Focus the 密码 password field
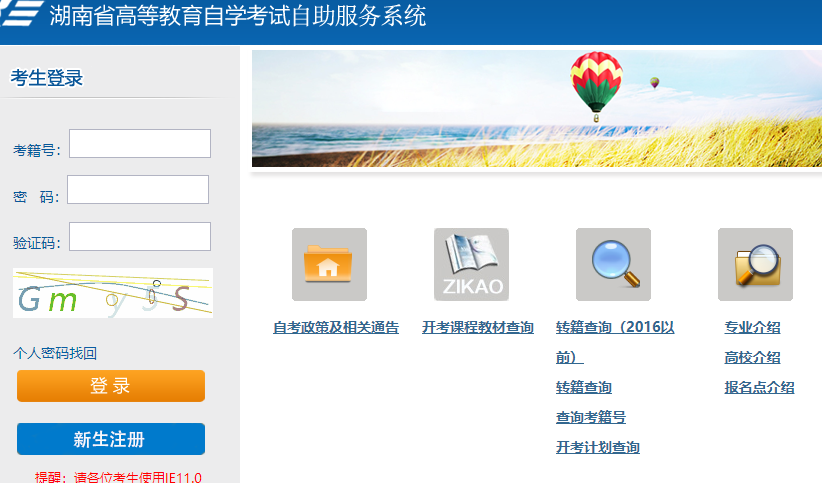822x483 pixels. click(x=138, y=189)
